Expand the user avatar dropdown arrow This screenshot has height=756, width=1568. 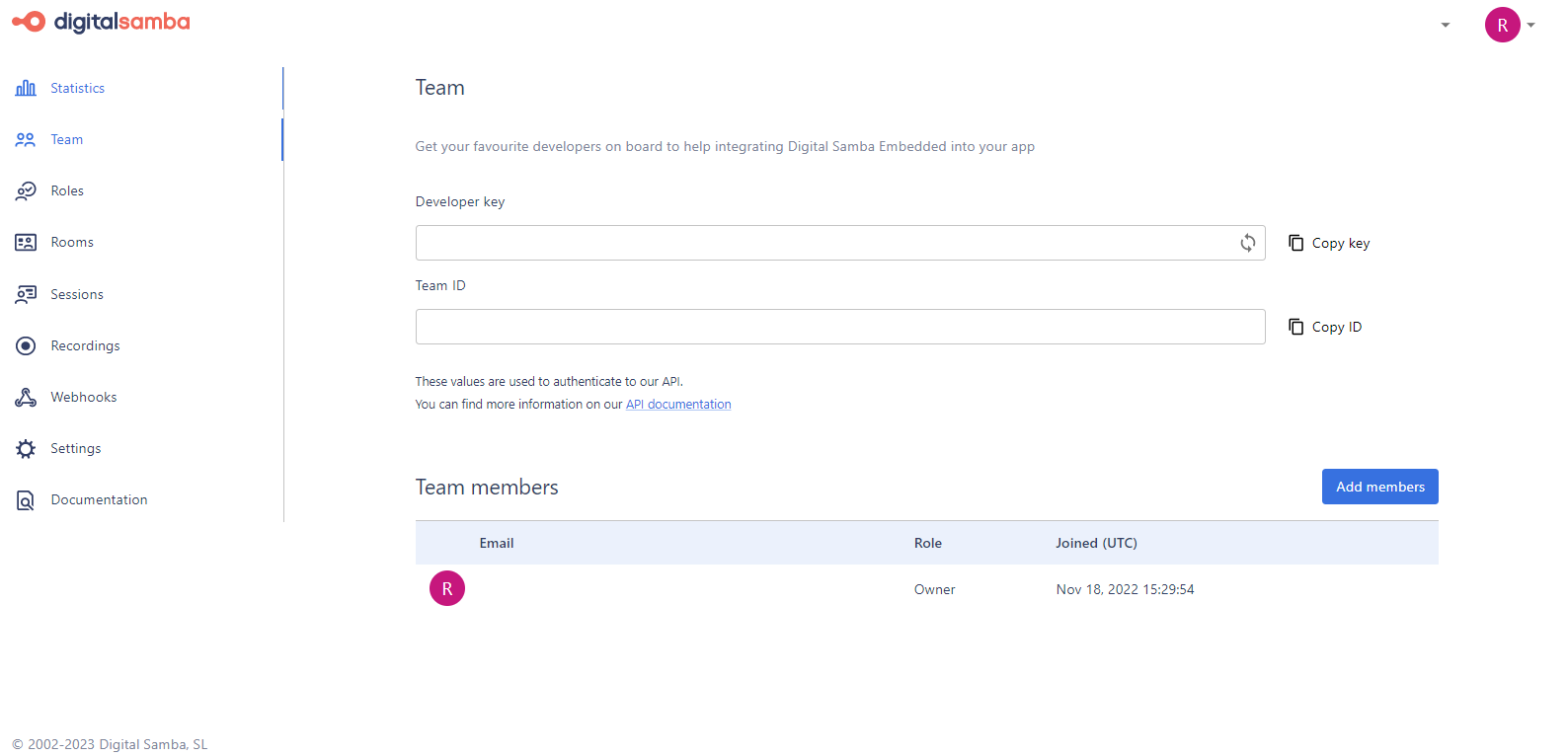tap(1531, 26)
